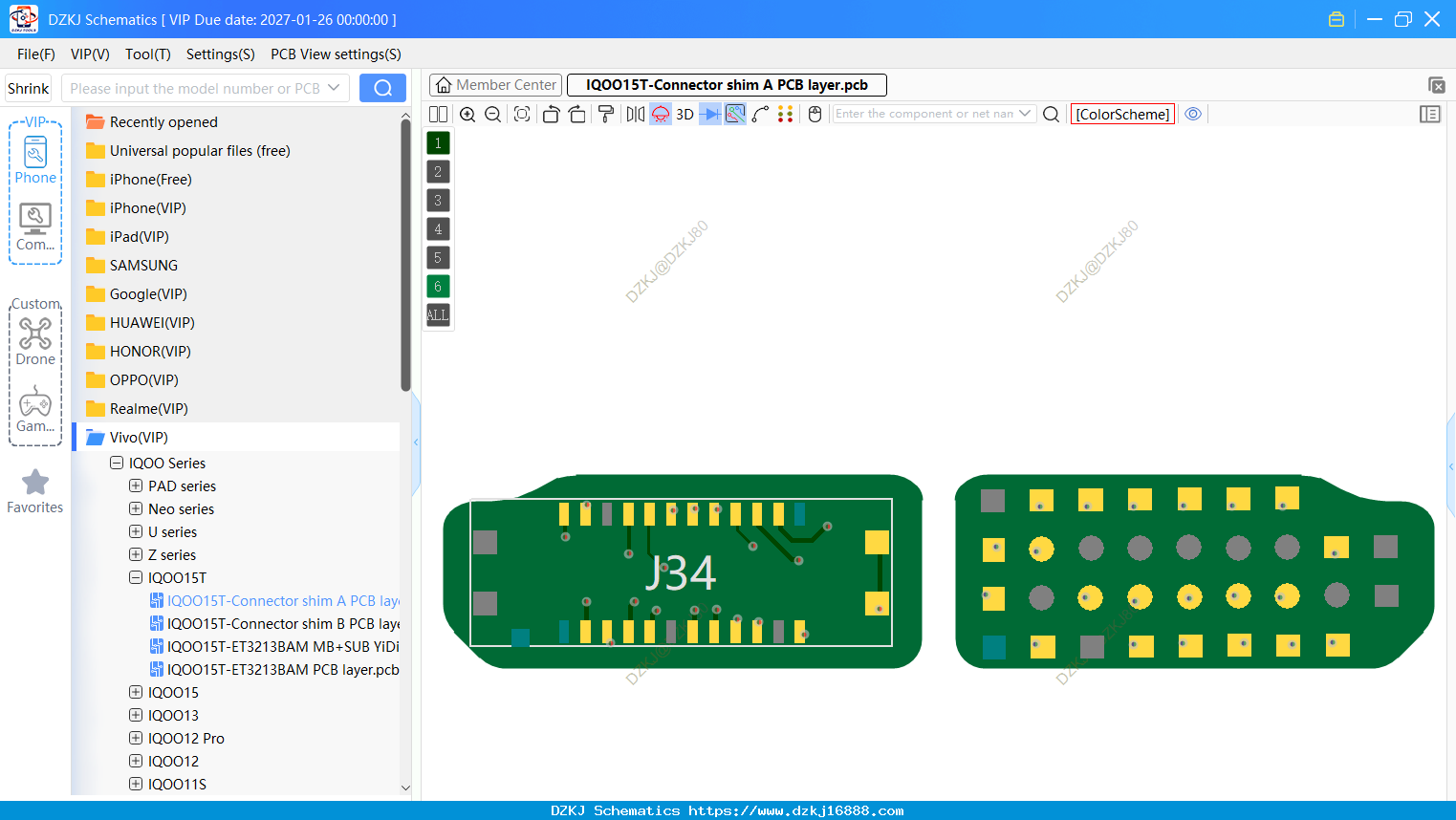The height and width of the screenshot is (820, 1456).
Task: Open the net name dropdown arrow
Action: tap(1026, 114)
